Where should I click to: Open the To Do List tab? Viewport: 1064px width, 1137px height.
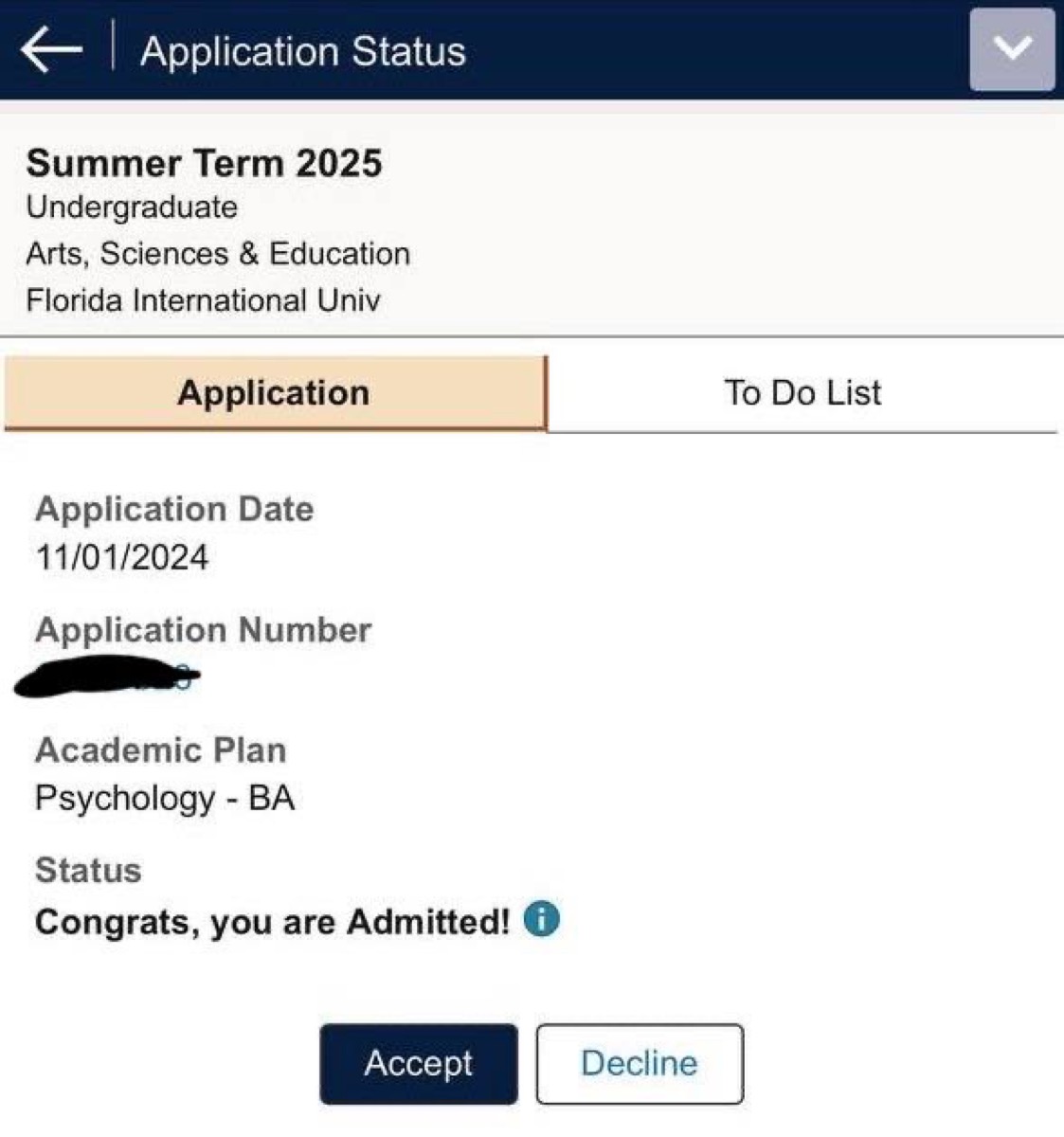(x=803, y=393)
